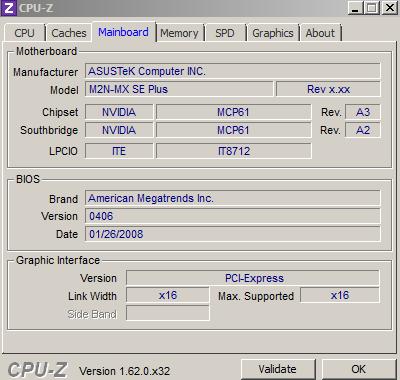
Task: Click the Link Width x16 field
Action: (x=168, y=295)
